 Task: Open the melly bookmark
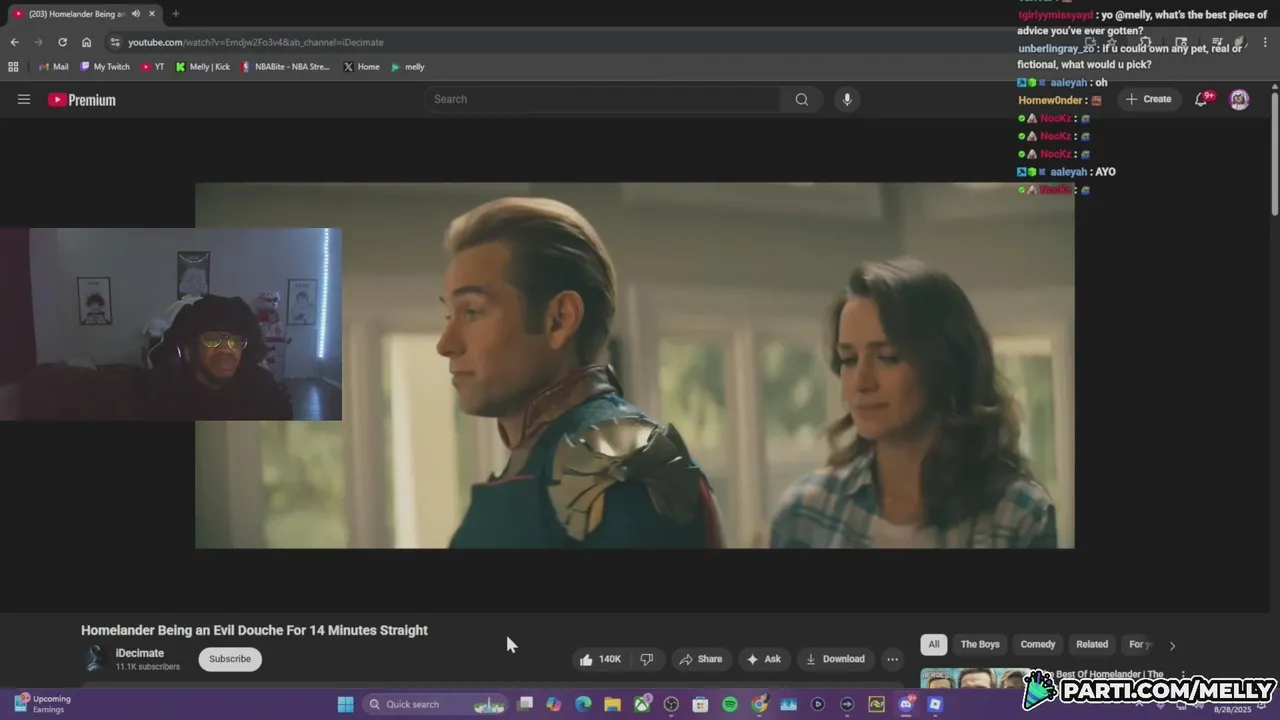coord(408,67)
